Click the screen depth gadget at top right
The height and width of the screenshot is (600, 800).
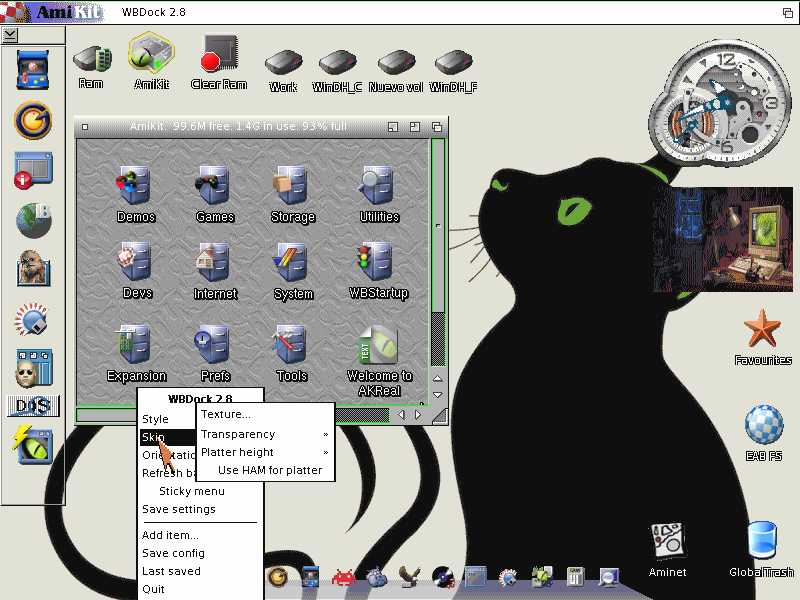click(x=788, y=12)
